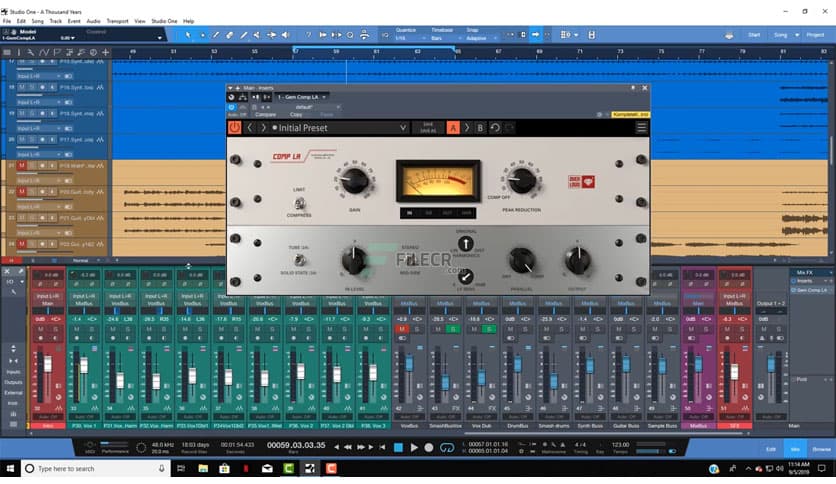Copy A to B with arrow button
This screenshot has width=836, height=484.
point(467,128)
